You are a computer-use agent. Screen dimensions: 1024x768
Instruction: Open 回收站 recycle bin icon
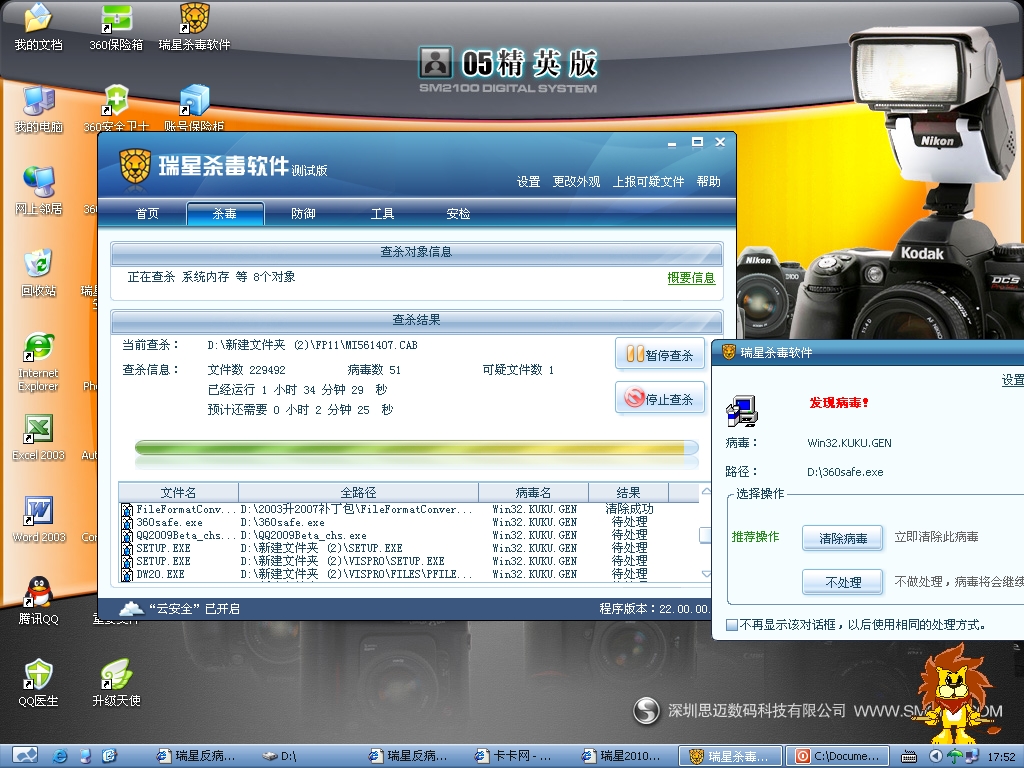click(38, 273)
